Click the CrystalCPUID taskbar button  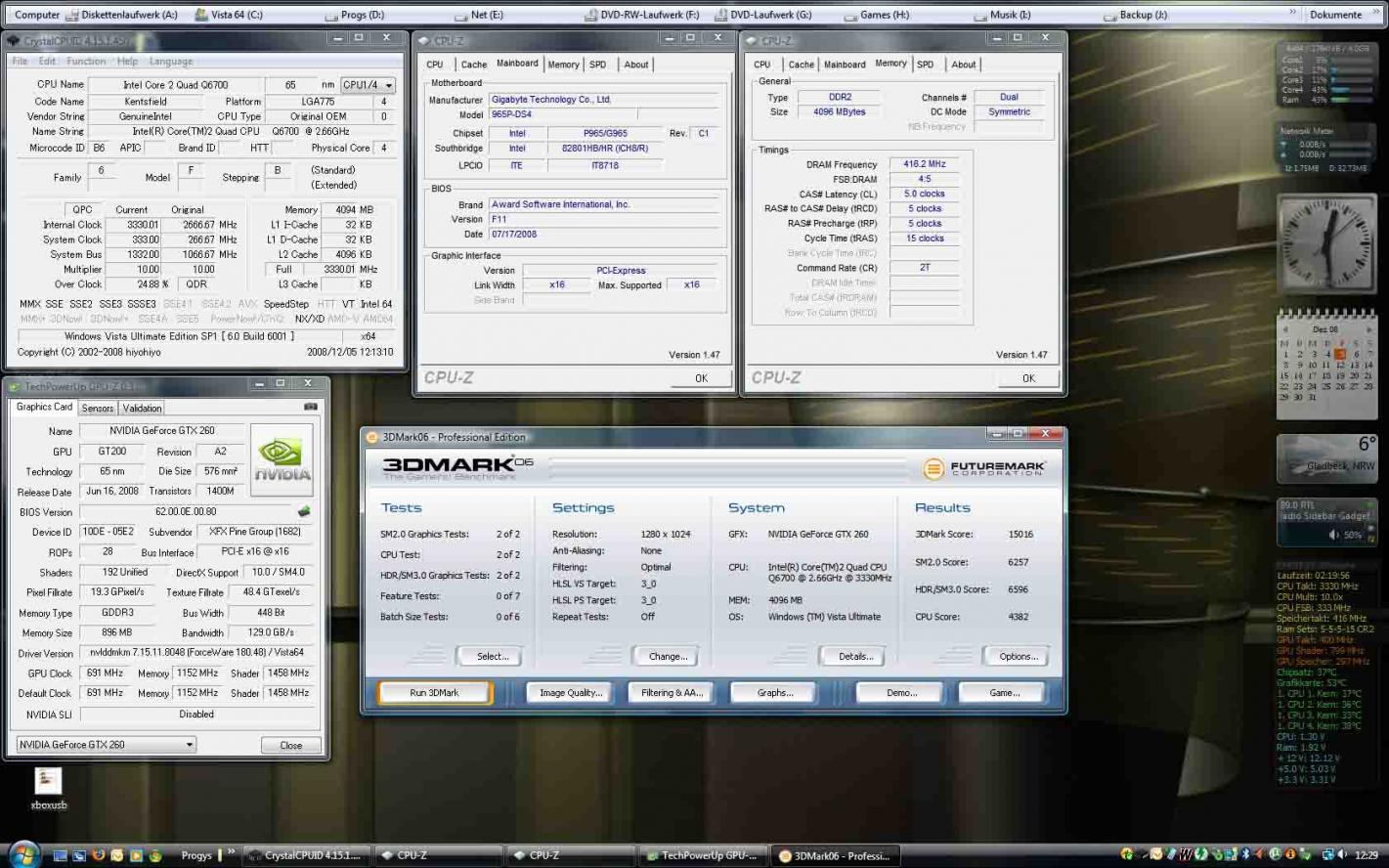(306, 855)
